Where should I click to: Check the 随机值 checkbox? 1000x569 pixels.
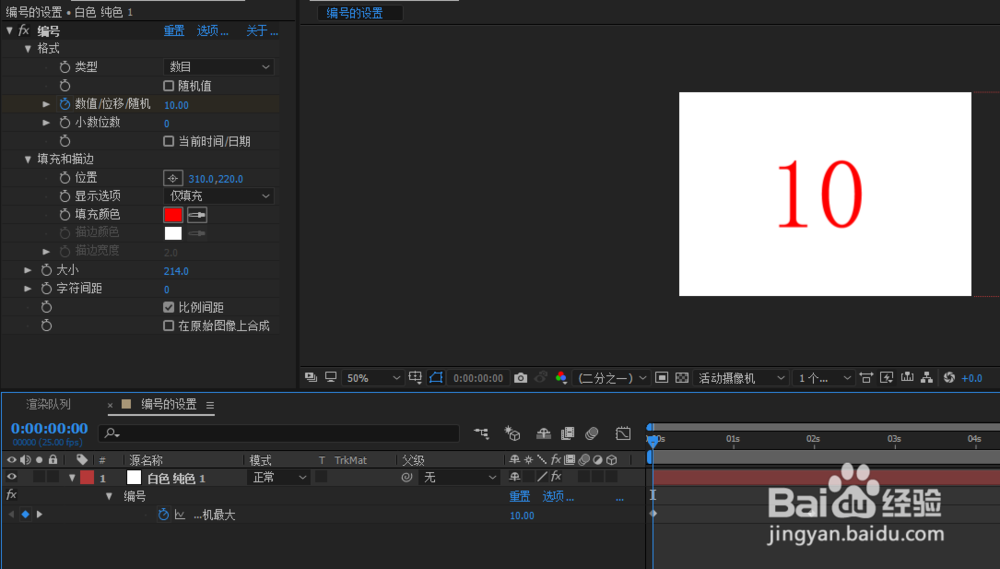(168, 85)
